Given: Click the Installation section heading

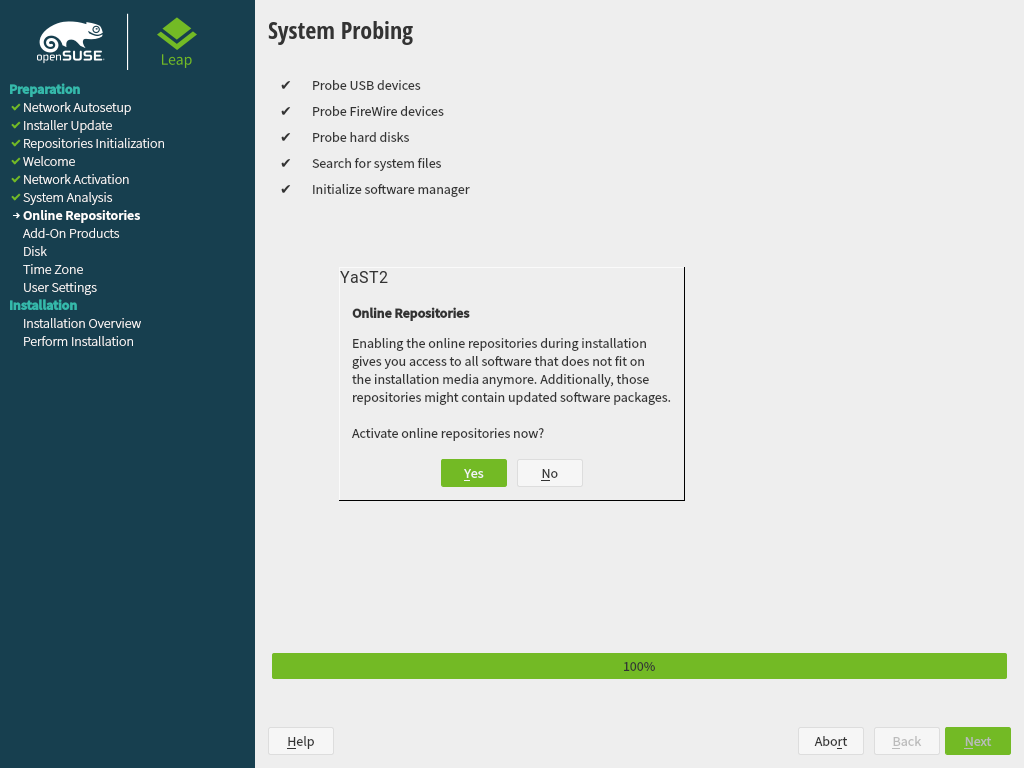Looking at the screenshot, I should coord(43,305).
